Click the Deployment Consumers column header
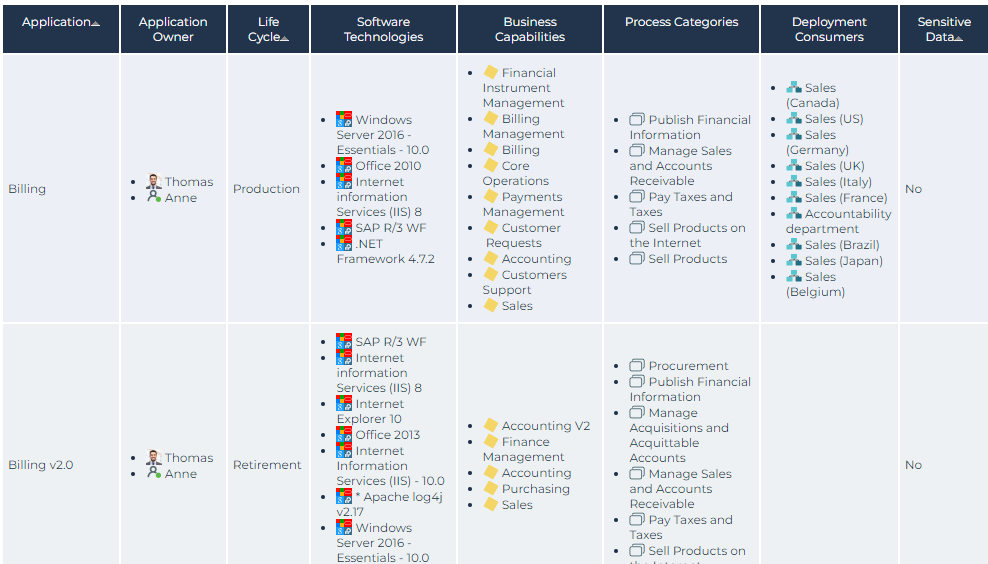The width and height of the screenshot is (988, 564). click(x=829, y=30)
